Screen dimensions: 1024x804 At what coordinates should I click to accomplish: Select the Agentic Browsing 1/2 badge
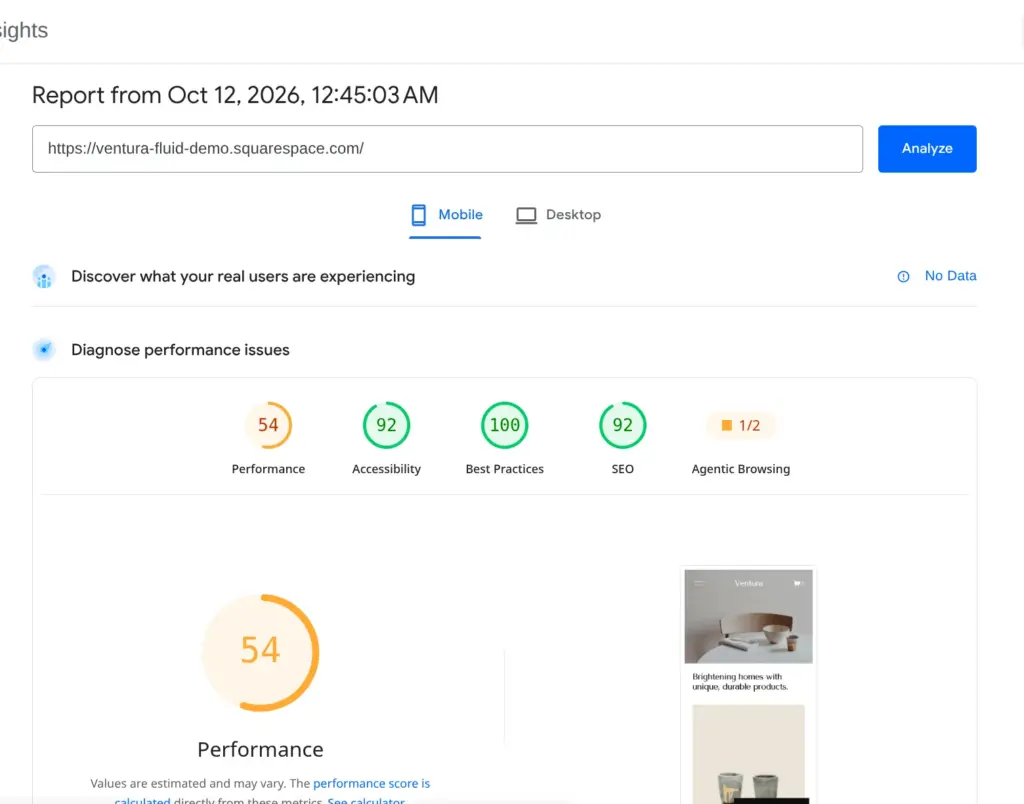pos(741,426)
